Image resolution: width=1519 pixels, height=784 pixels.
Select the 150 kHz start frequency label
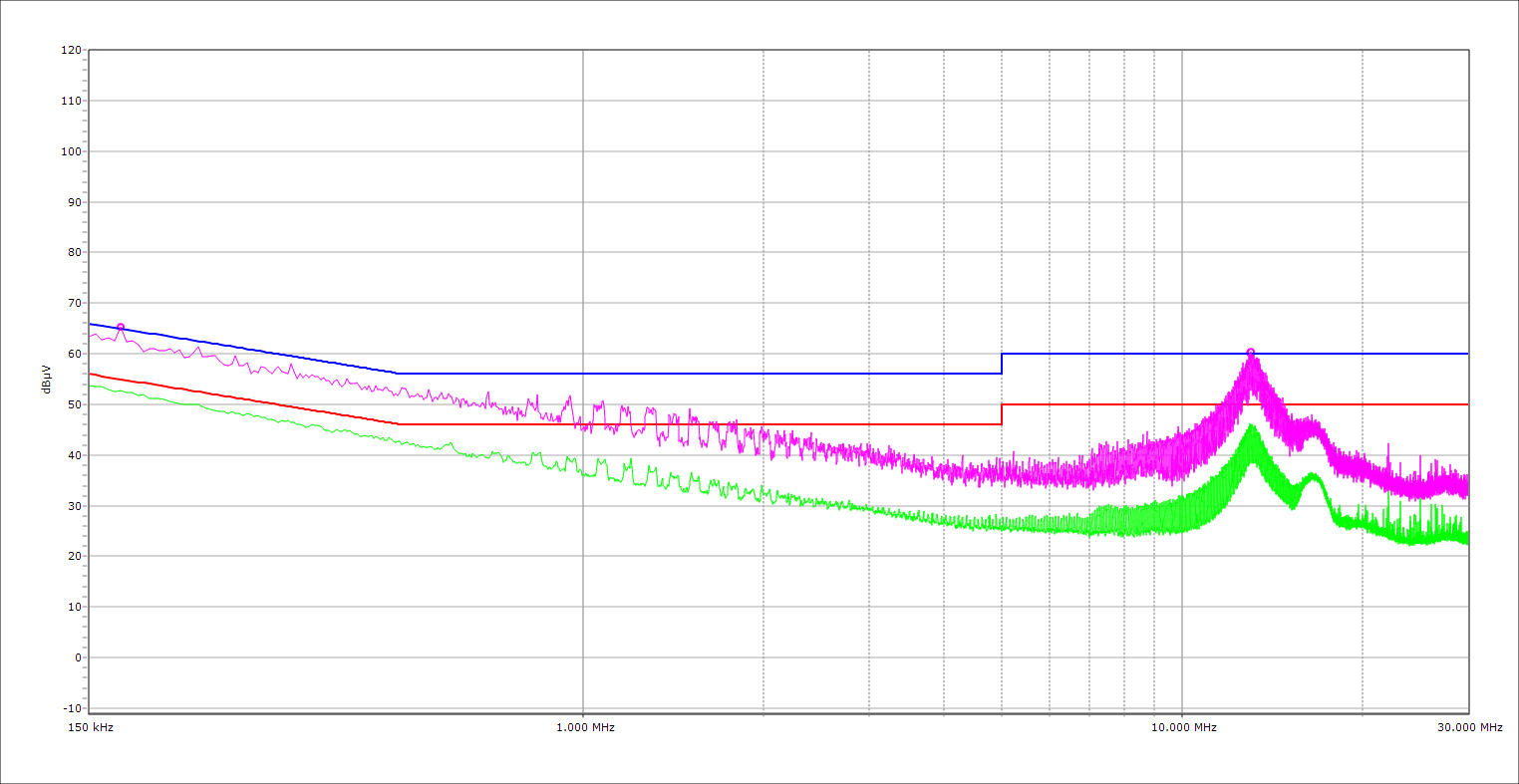(x=89, y=727)
